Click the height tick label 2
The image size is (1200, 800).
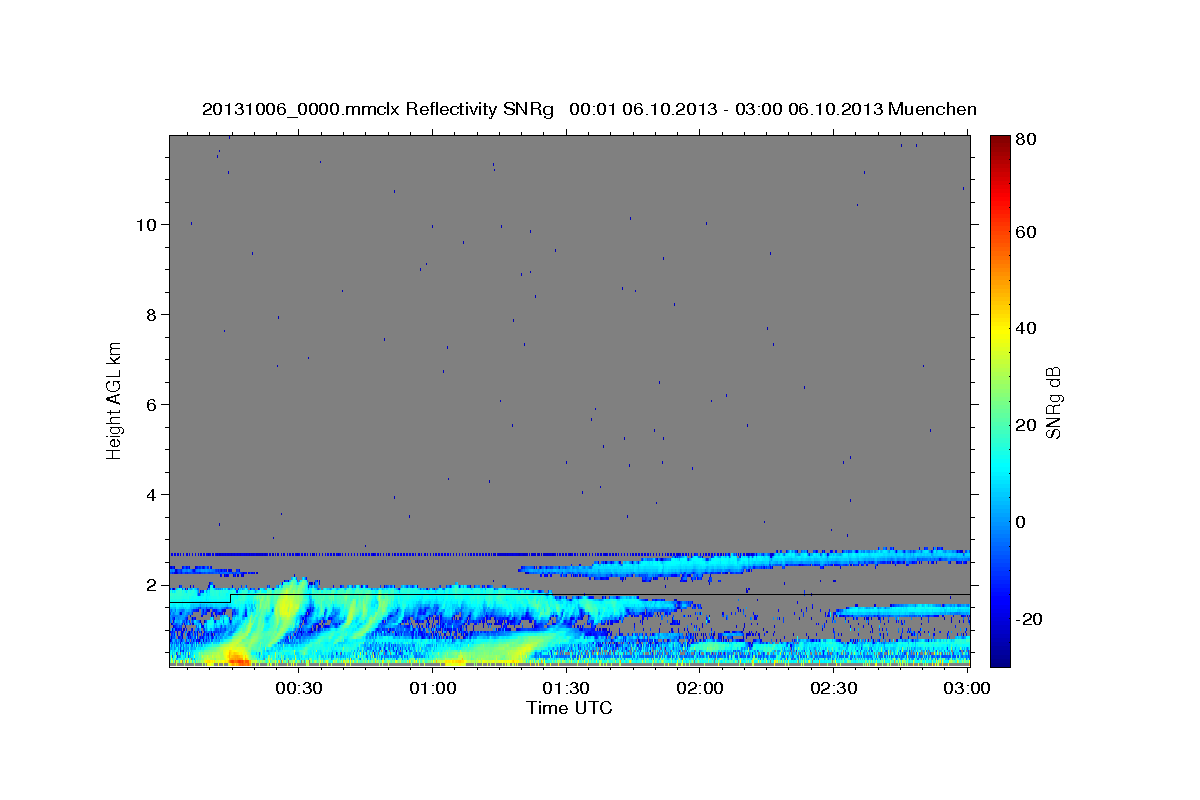click(x=151, y=584)
